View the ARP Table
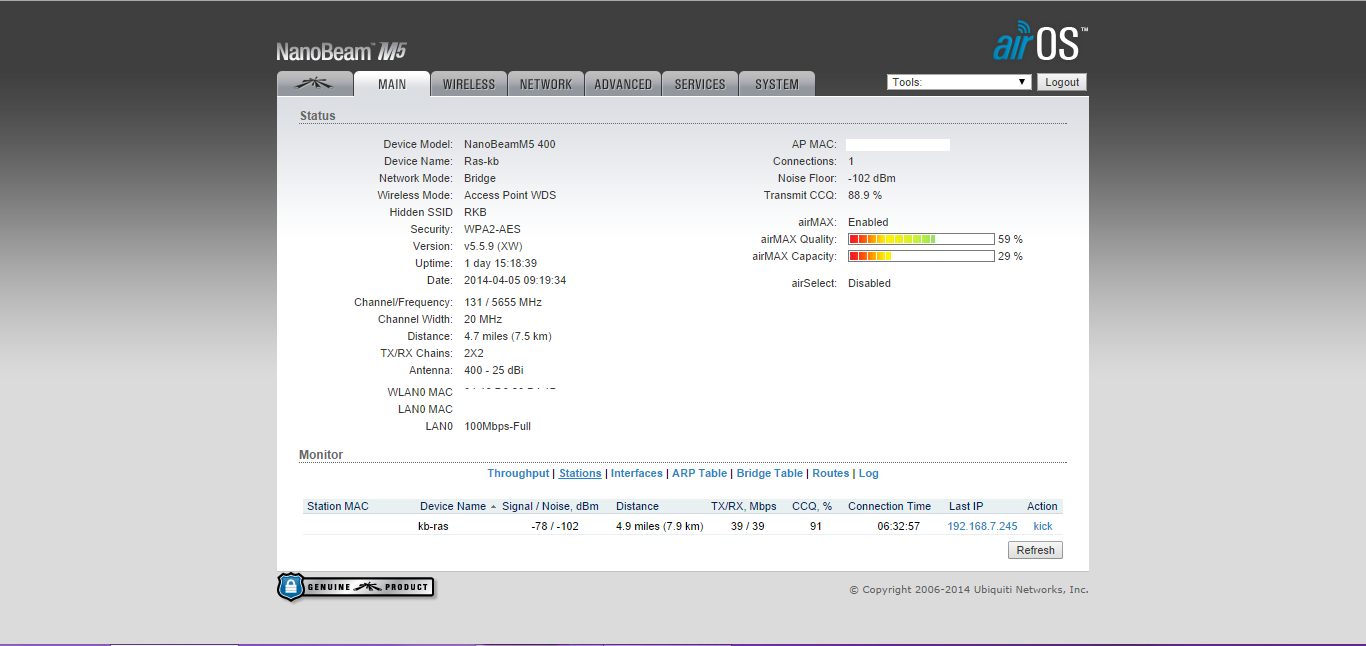1366x646 pixels. pos(699,473)
